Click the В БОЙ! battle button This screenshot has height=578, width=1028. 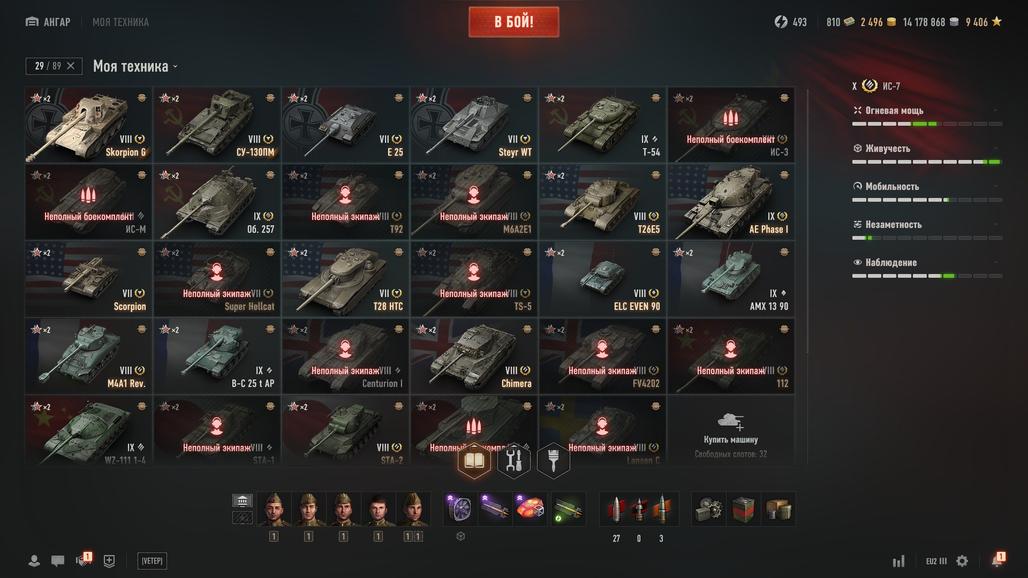[x=514, y=22]
